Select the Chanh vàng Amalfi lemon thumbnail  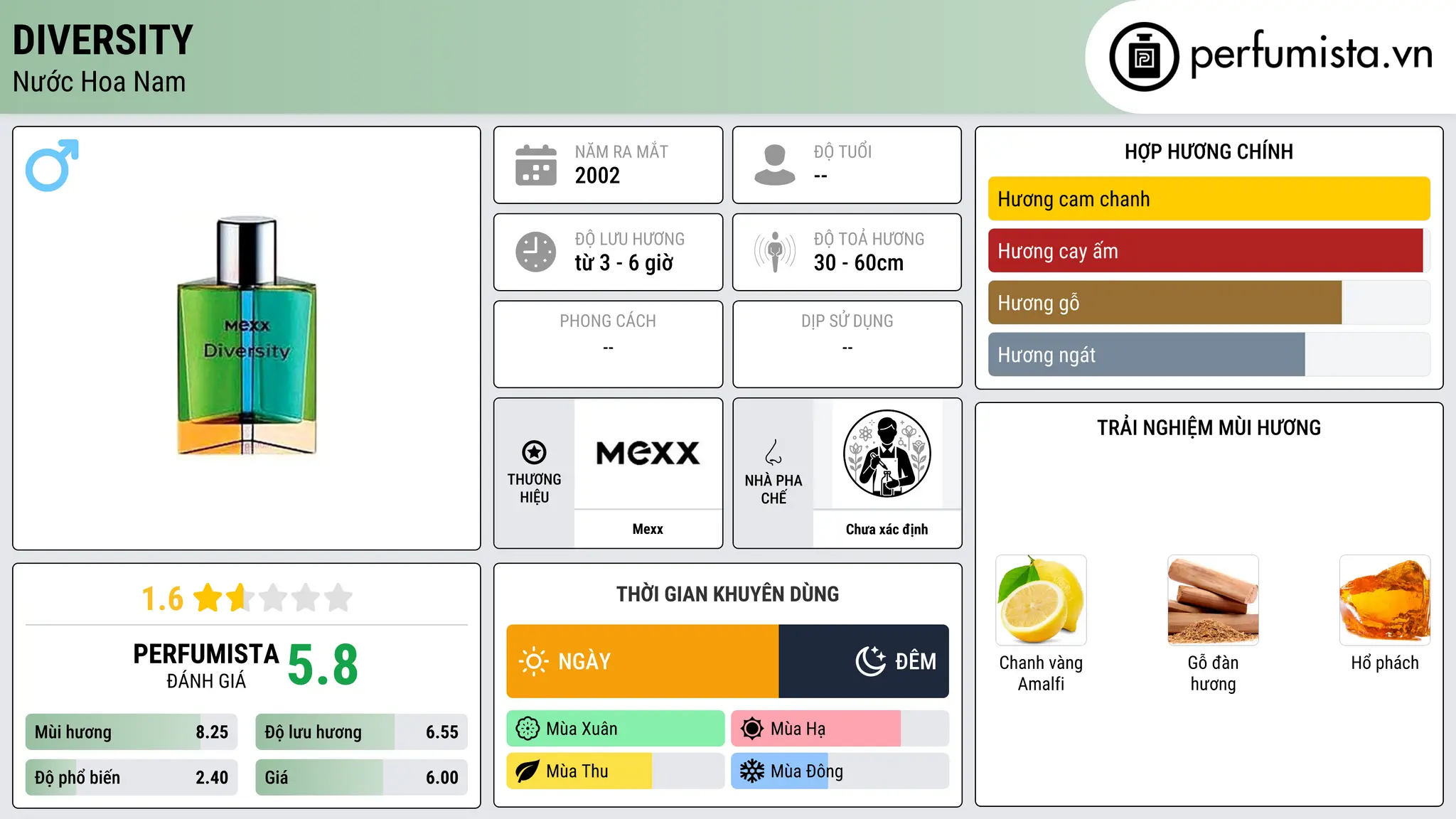pos(1041,600)
